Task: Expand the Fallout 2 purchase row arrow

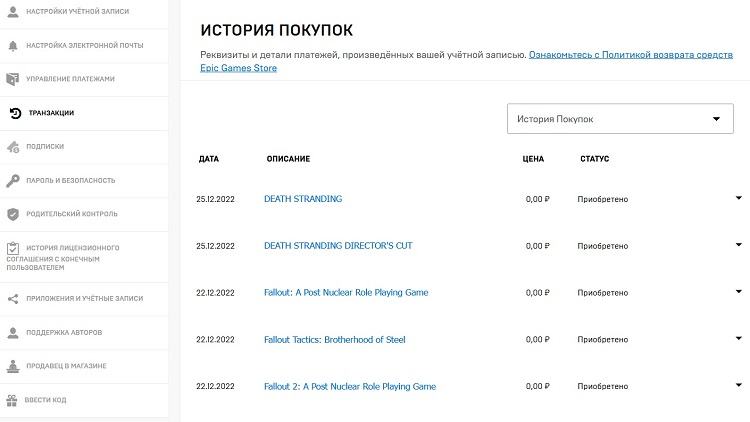Action: tap(738, 385)
